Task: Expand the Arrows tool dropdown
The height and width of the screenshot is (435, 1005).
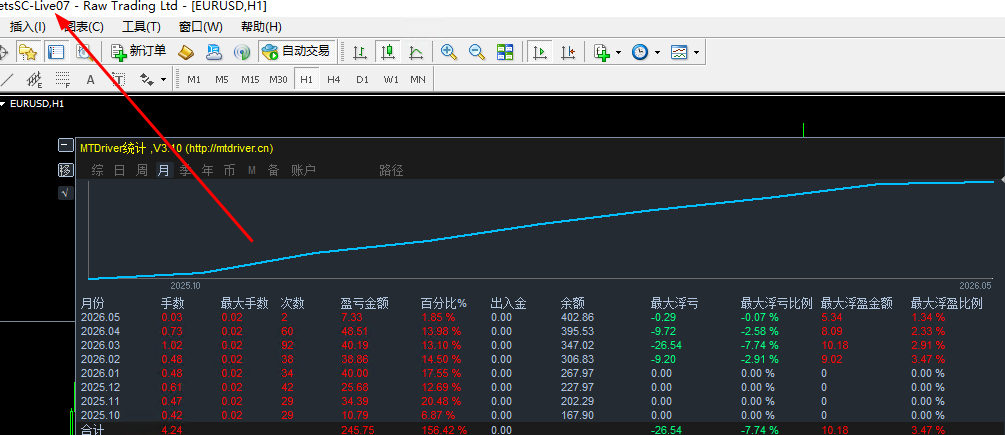Action: click(x=163, y=80)
